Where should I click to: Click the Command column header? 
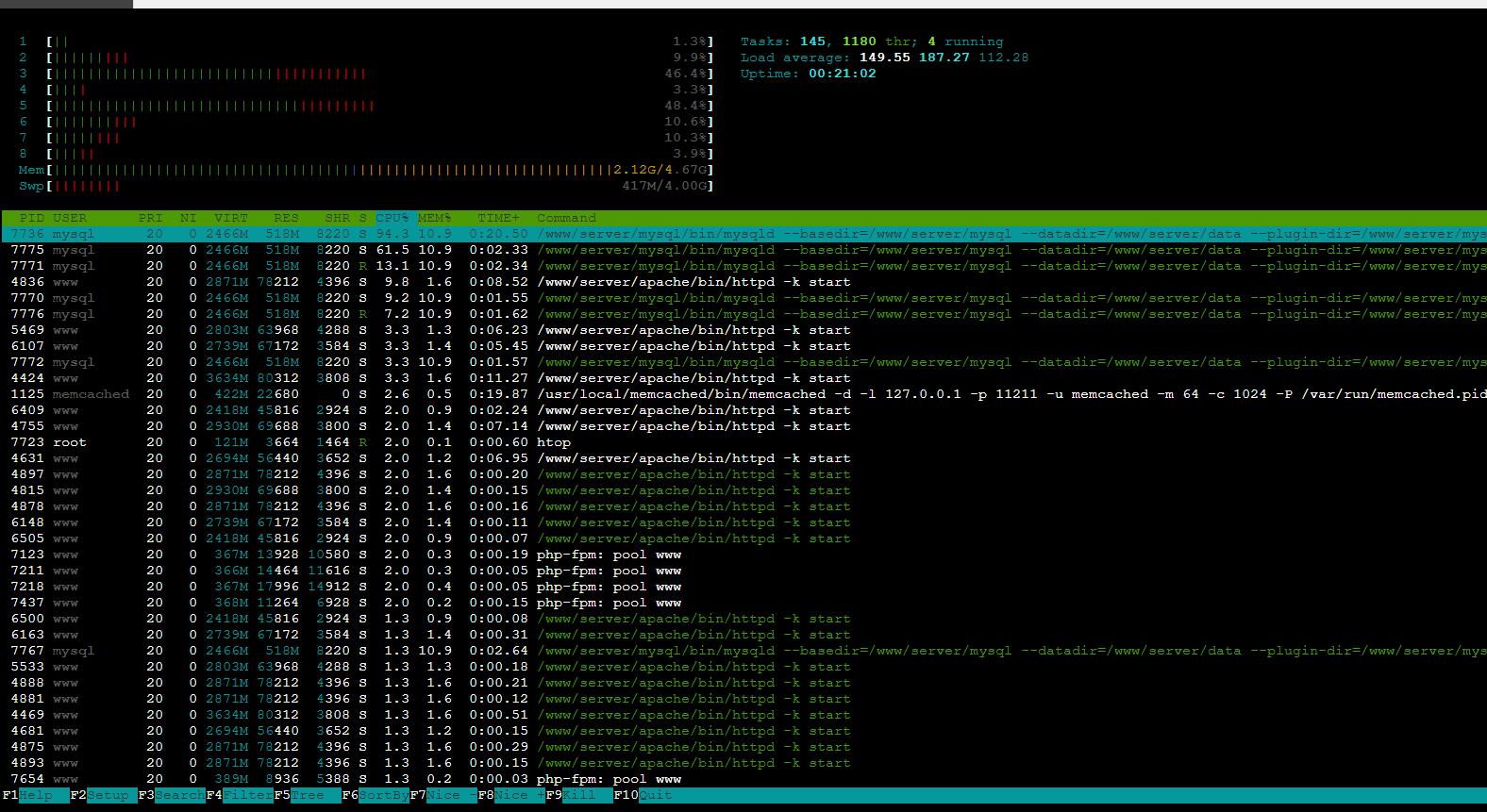566,218
